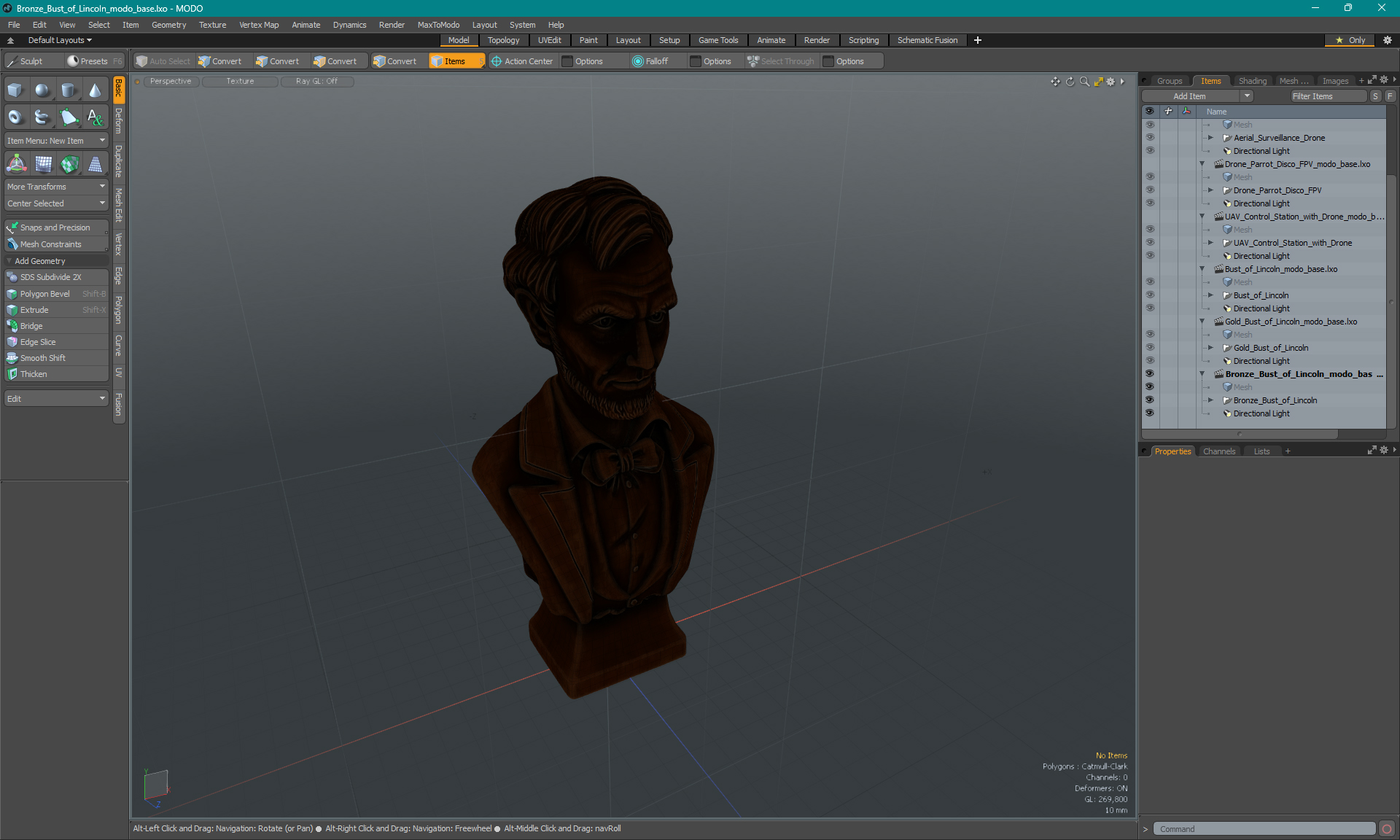The width and height of the screenshot is (1400, 840).
Task: Click the Command input field
Action: (x=1264, y=829)
